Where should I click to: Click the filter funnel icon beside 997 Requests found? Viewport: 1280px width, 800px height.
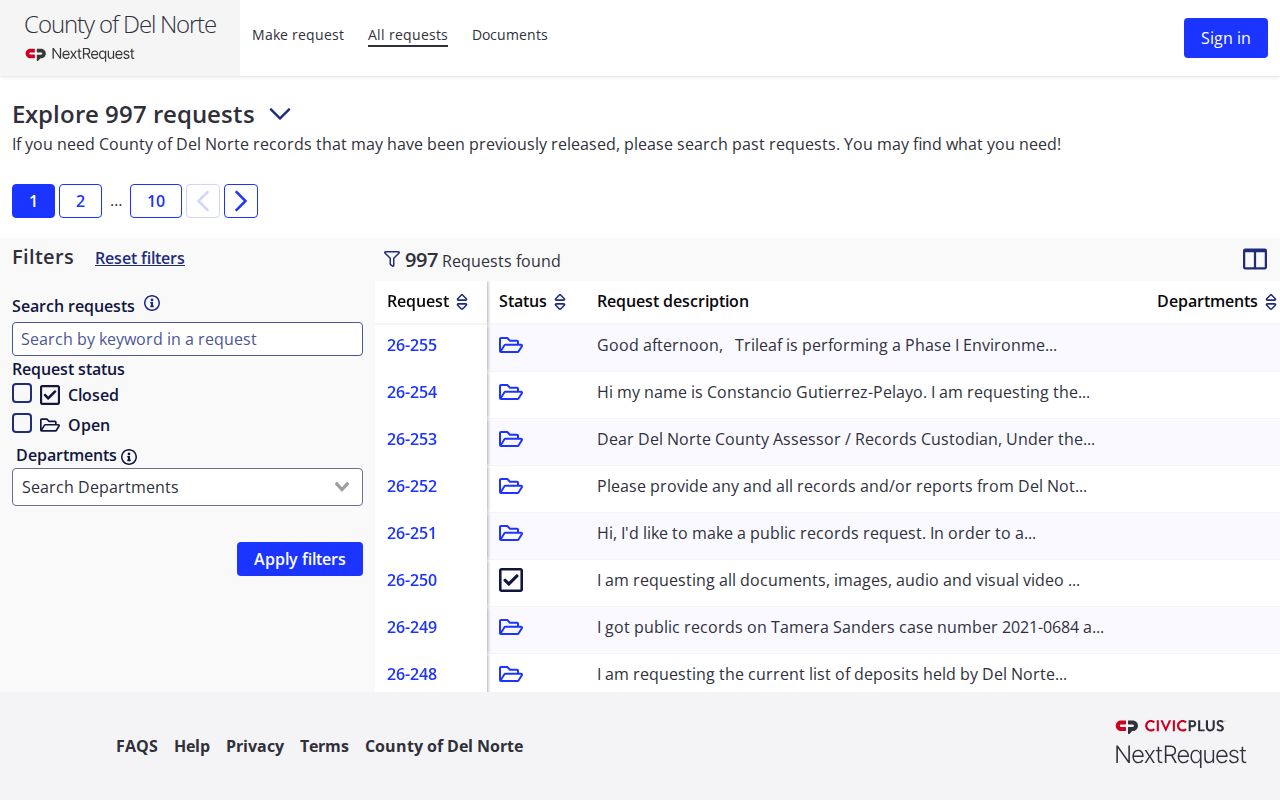(392, 259)
